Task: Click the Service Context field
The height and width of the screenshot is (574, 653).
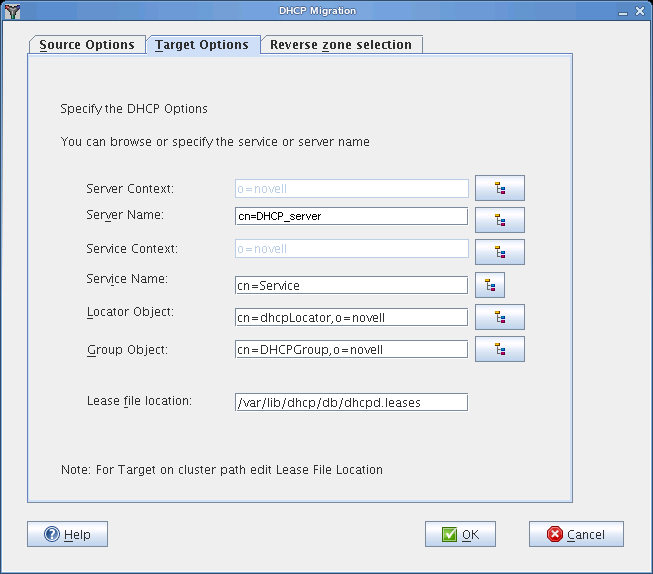Action: [x=351, y=249]
